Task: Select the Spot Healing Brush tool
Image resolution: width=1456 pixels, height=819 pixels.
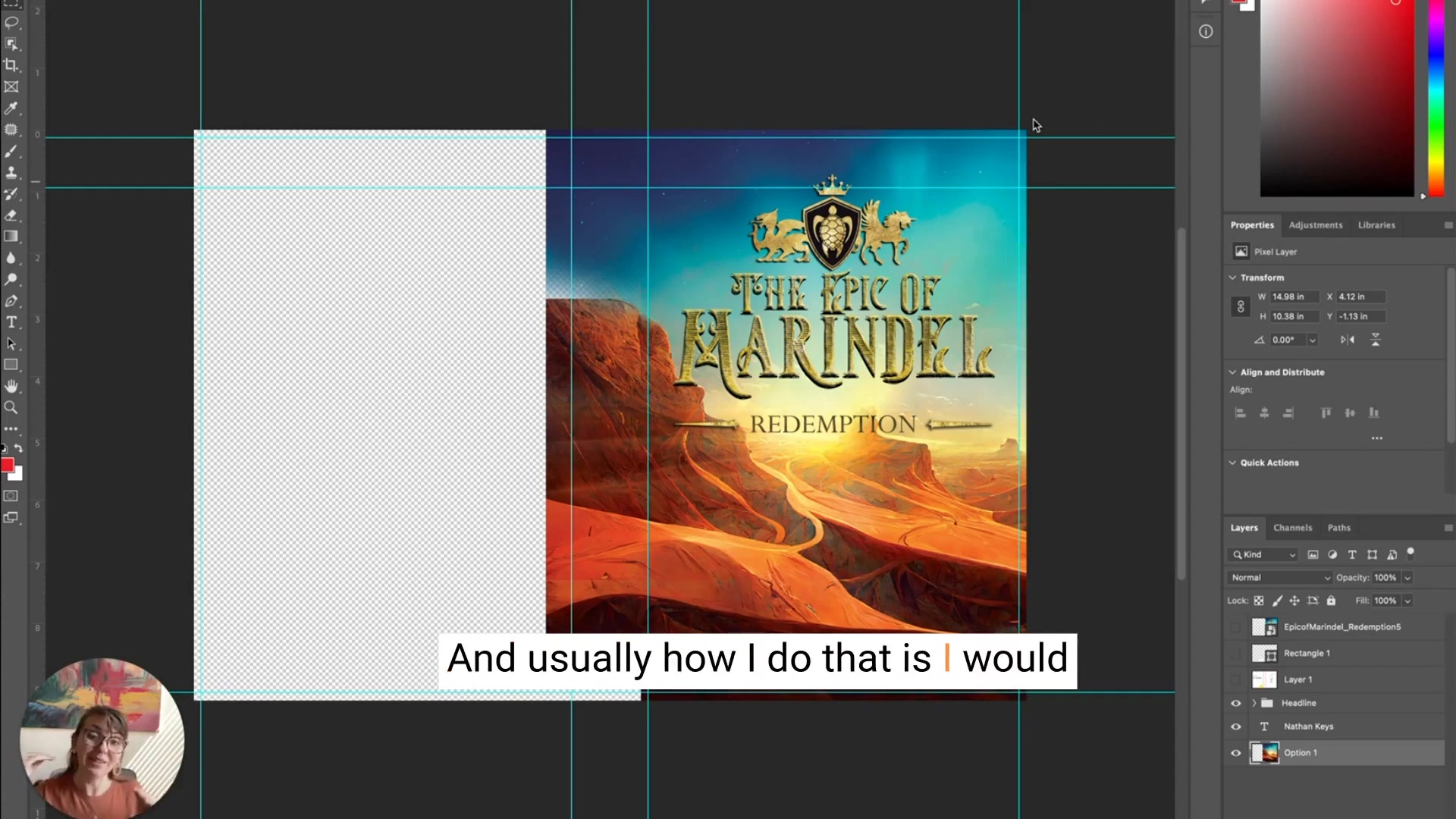Action: [11, 130]
